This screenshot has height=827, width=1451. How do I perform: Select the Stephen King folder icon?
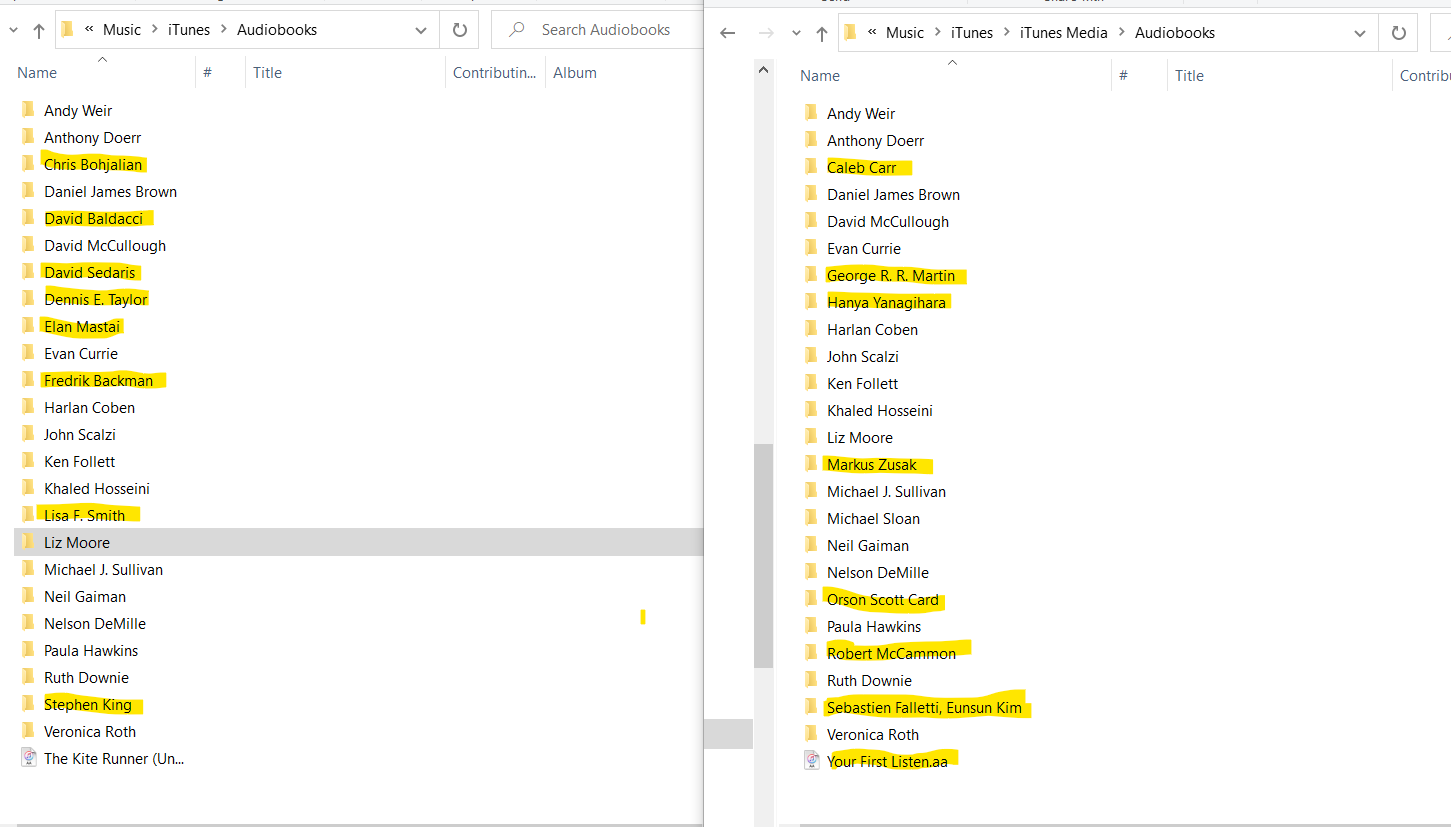pyautogui.click(x=28, y=704)
